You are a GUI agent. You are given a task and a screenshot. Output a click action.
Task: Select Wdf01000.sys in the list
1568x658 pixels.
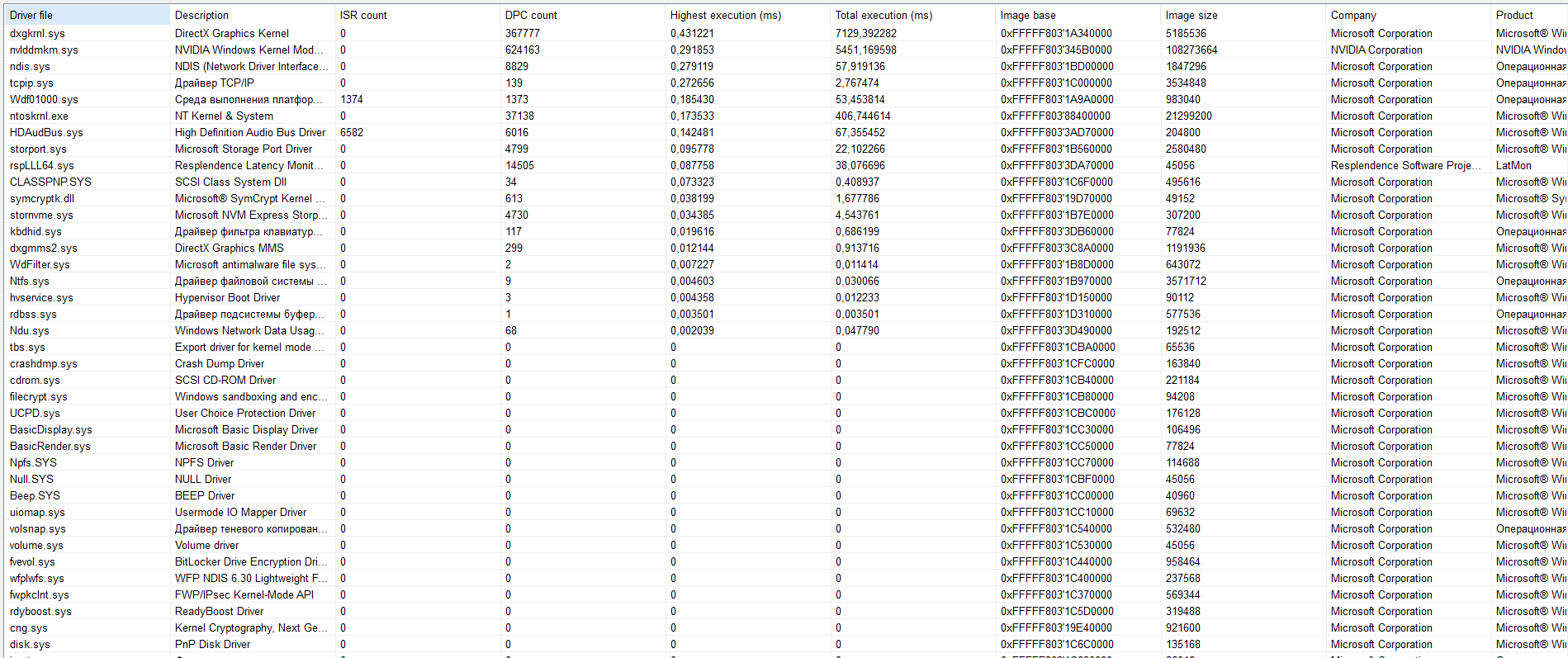(44, 99)
